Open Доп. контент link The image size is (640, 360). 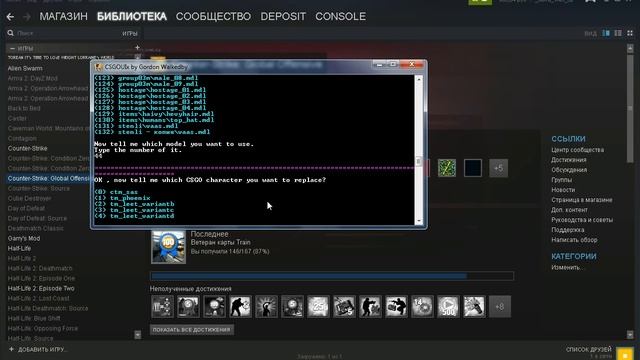pos(569,210)
